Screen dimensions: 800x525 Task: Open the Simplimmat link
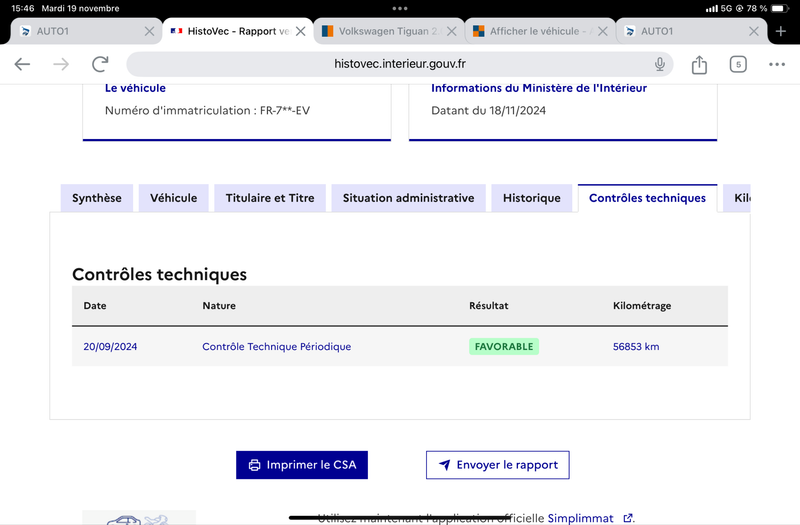pos(580,518)
